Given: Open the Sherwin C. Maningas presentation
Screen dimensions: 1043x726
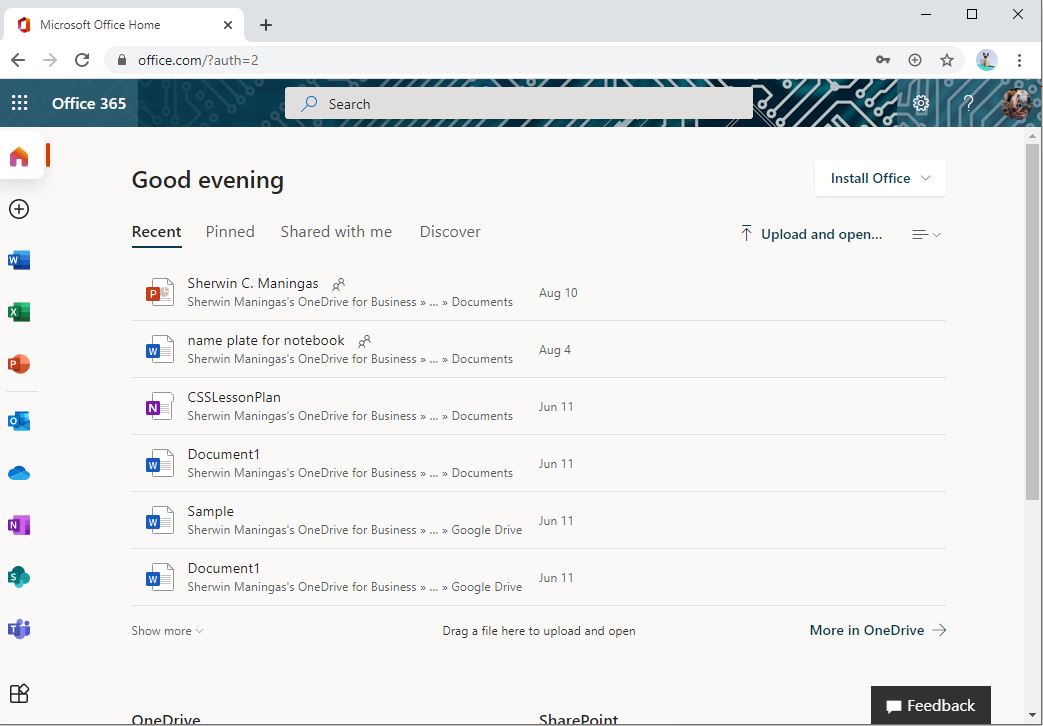Looking at the screenshot, I should click(253, 283).
